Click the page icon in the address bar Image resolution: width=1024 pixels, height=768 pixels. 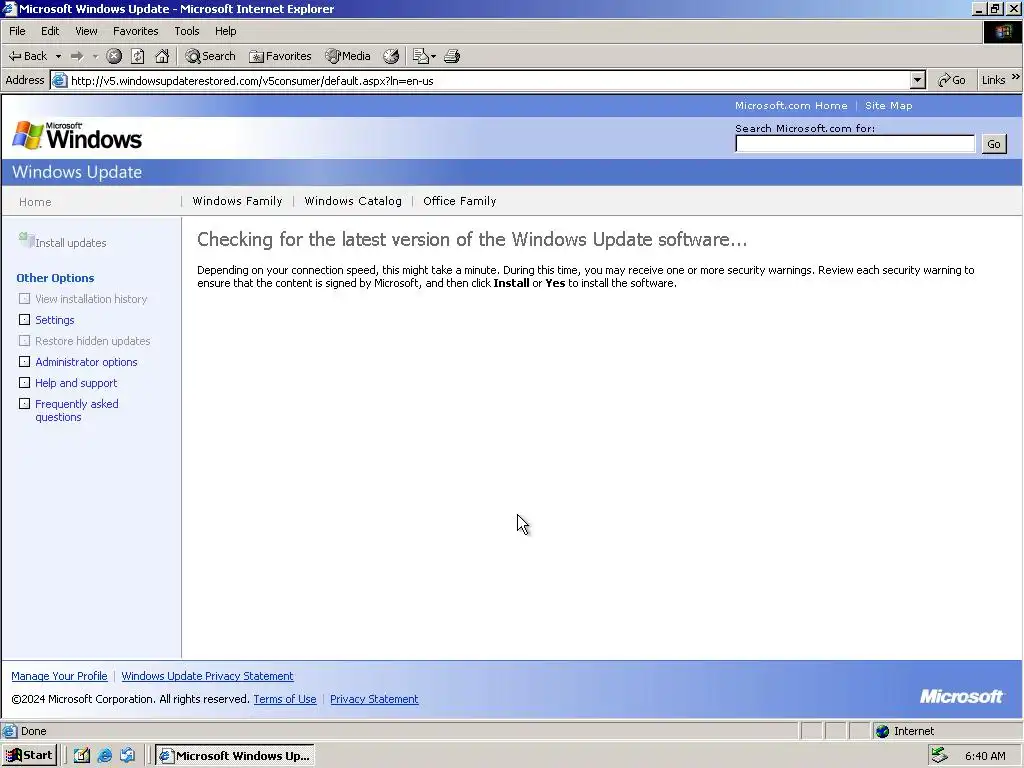point(59,80)
